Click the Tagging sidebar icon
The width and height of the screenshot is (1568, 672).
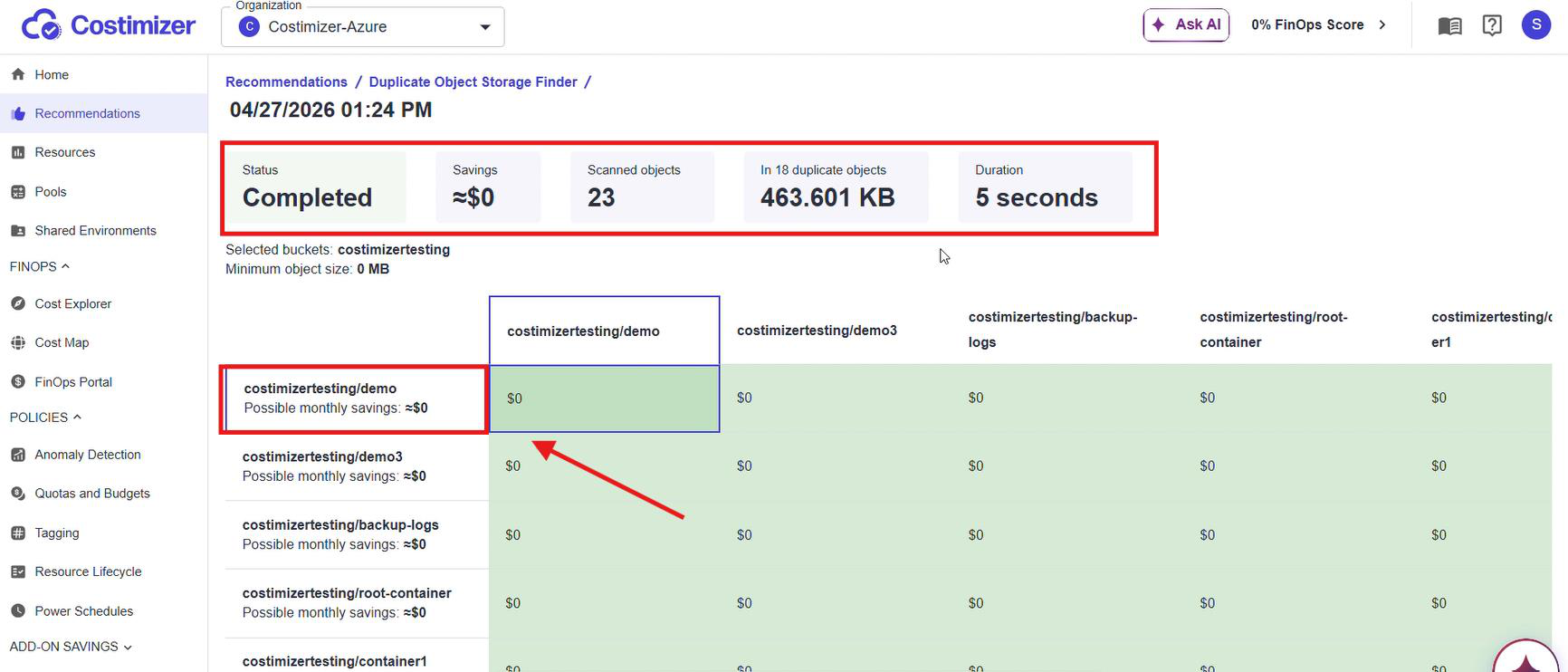pos(18,533)
